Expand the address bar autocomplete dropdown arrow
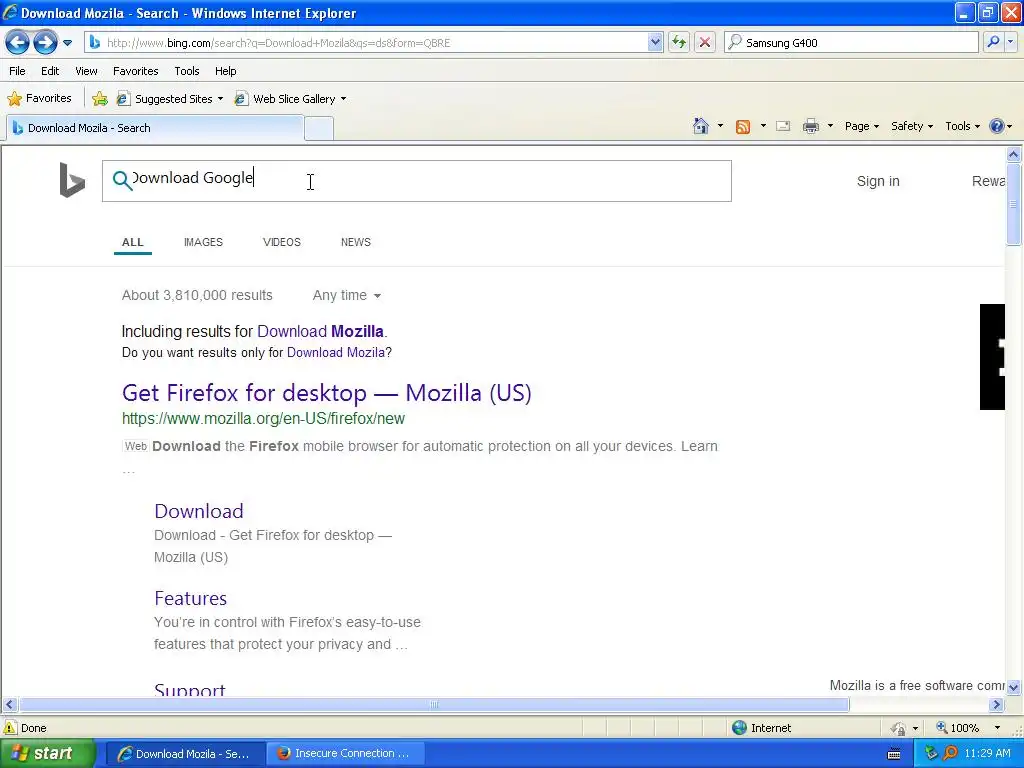Screen dimensions: 1024x768 click(656, 43)
